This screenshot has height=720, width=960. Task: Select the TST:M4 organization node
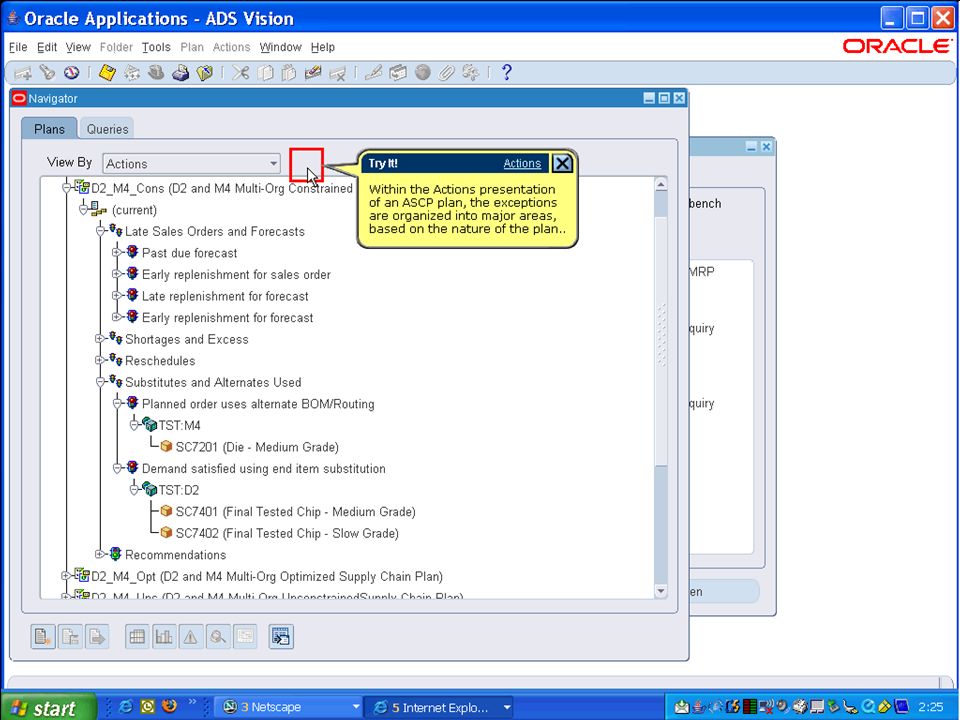pyautogui.click(x=179, y=426)
